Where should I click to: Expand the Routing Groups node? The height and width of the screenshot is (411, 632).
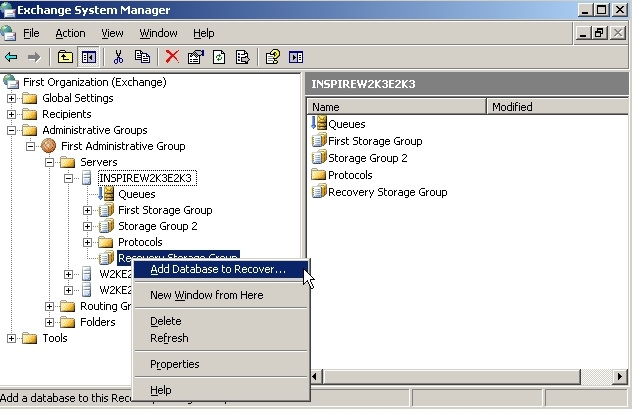pyautogui.click(x=49, y=306)
